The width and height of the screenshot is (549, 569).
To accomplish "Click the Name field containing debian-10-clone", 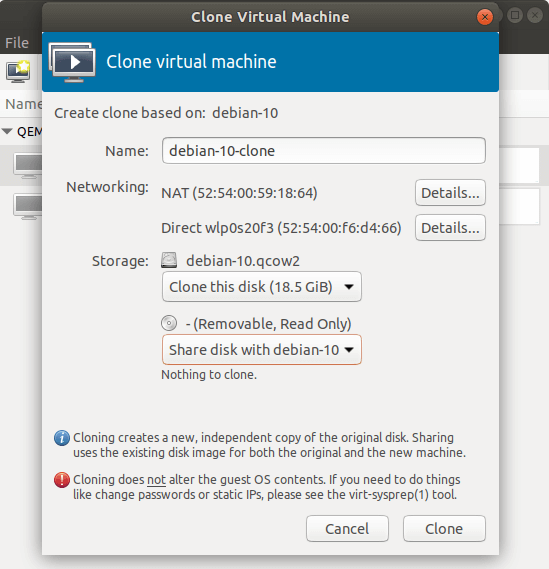I will pyautogui.click(x=324, y=151).
